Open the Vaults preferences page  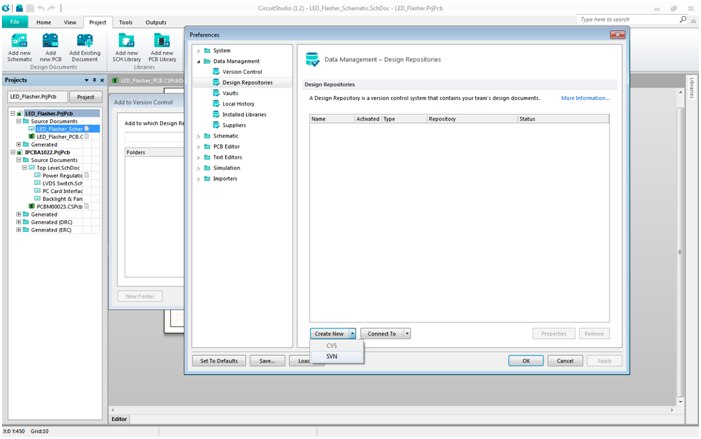[x=231, y=93]
